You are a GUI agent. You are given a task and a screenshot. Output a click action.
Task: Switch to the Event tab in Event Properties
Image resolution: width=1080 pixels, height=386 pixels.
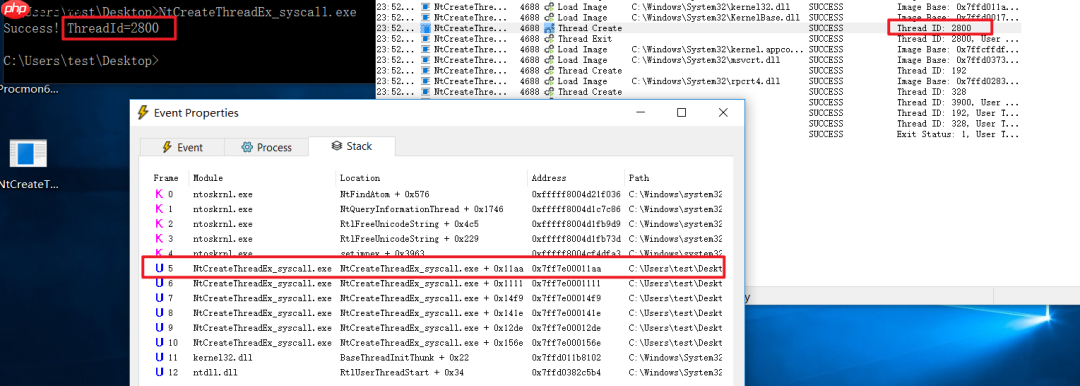click(x=182, y=147)
